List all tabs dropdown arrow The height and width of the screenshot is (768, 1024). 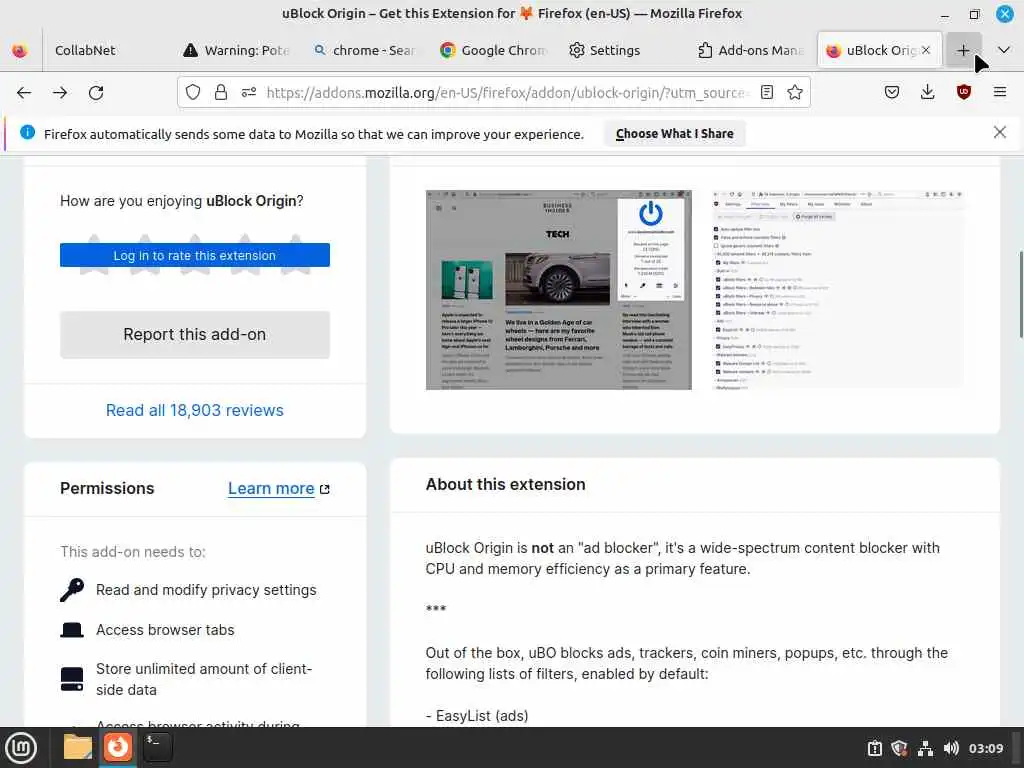point(1004,50)
